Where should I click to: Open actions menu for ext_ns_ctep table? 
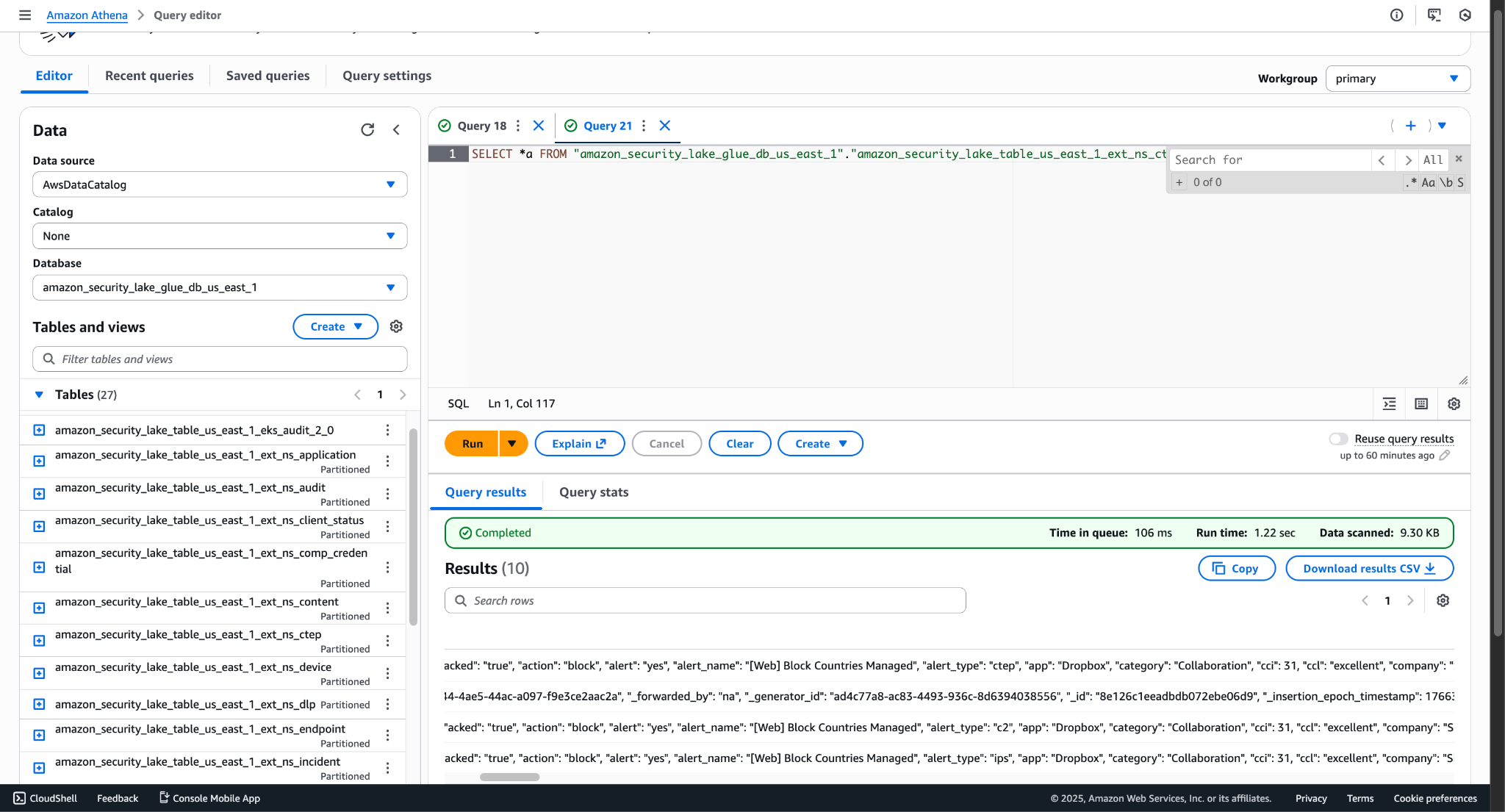pyautogui.click(x=387, y=641)
